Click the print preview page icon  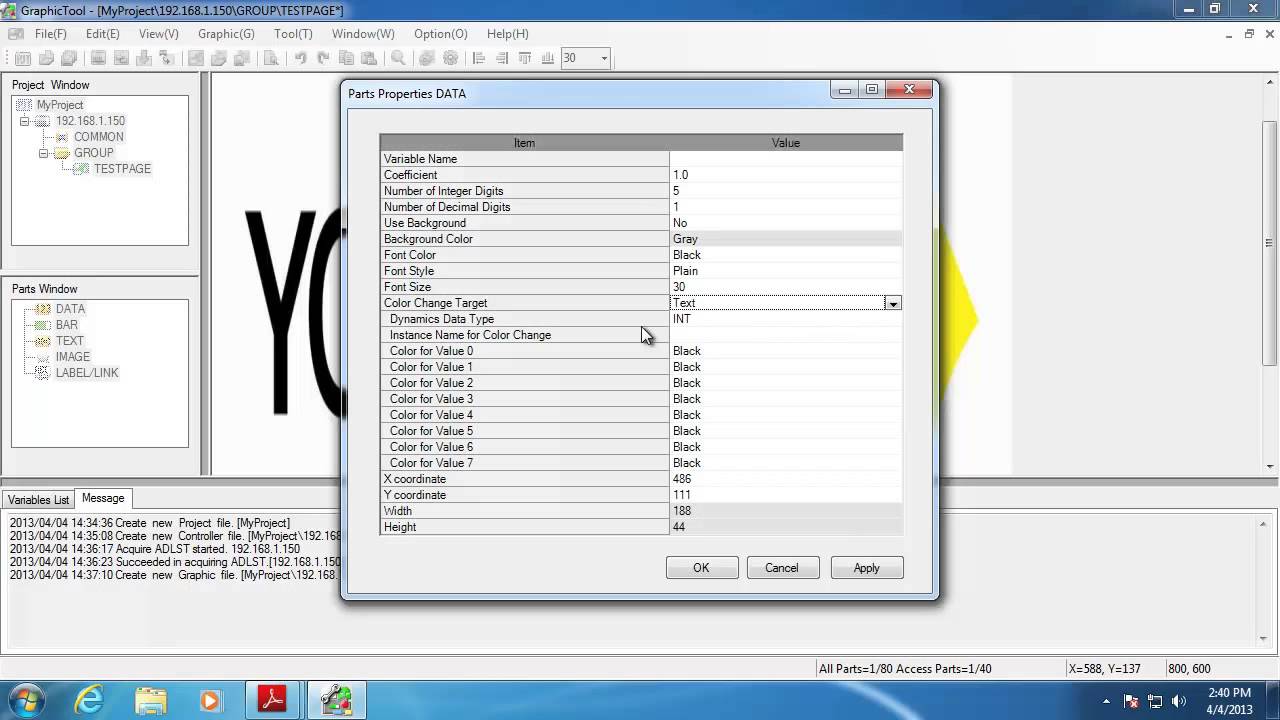271,58
